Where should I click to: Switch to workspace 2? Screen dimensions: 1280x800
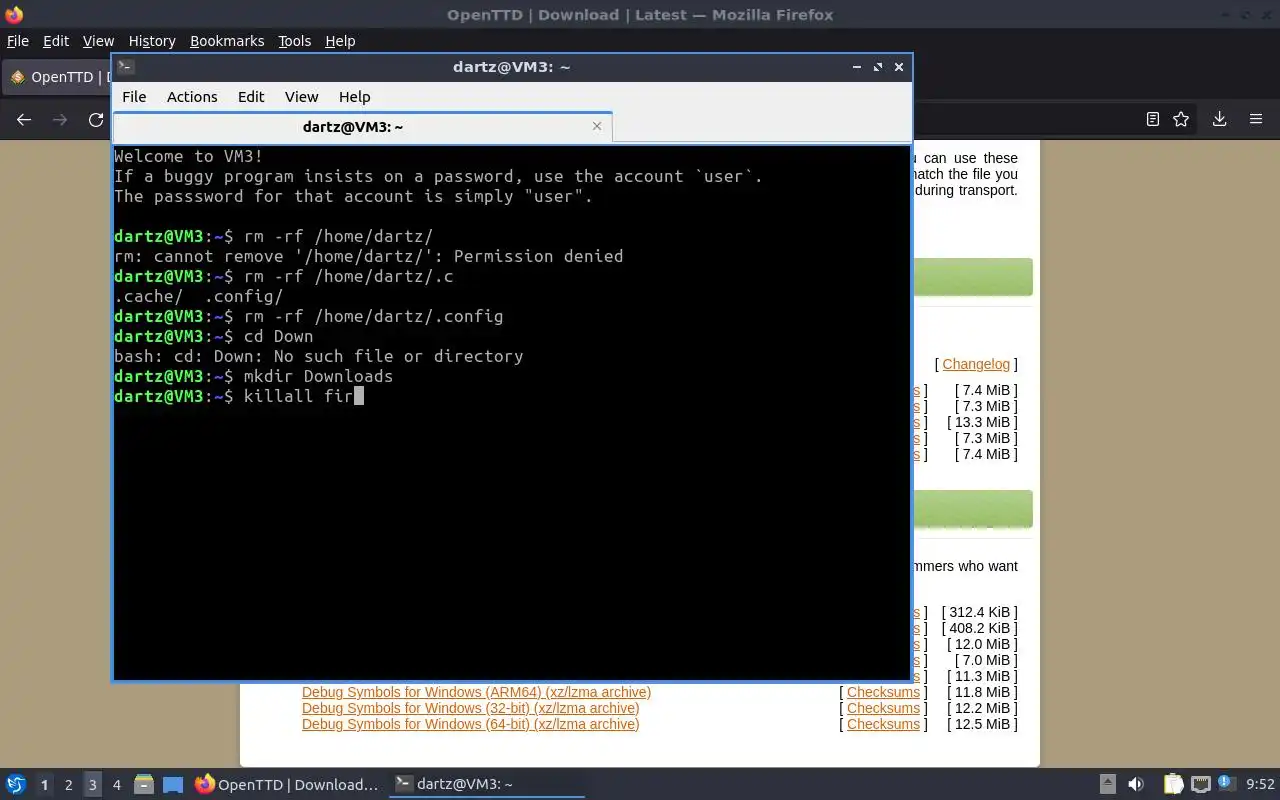pos(68,785)
